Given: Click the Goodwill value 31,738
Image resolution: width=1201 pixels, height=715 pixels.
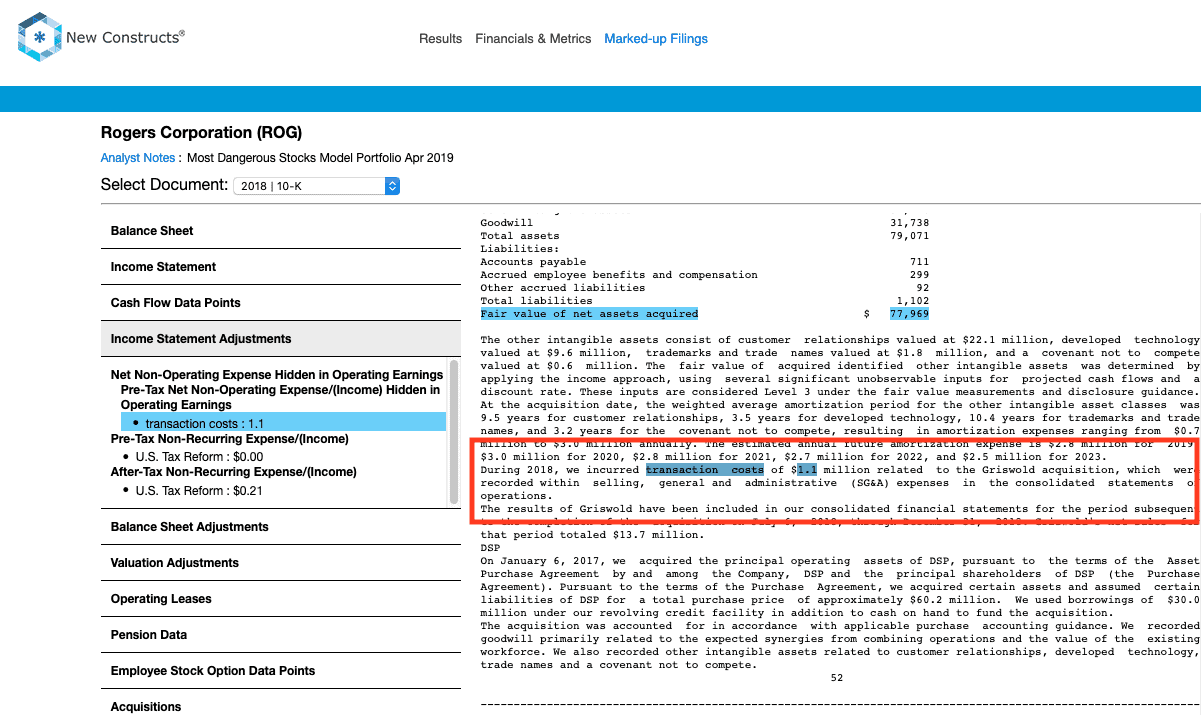Looking at the screenshot, I should pos(909,223).
